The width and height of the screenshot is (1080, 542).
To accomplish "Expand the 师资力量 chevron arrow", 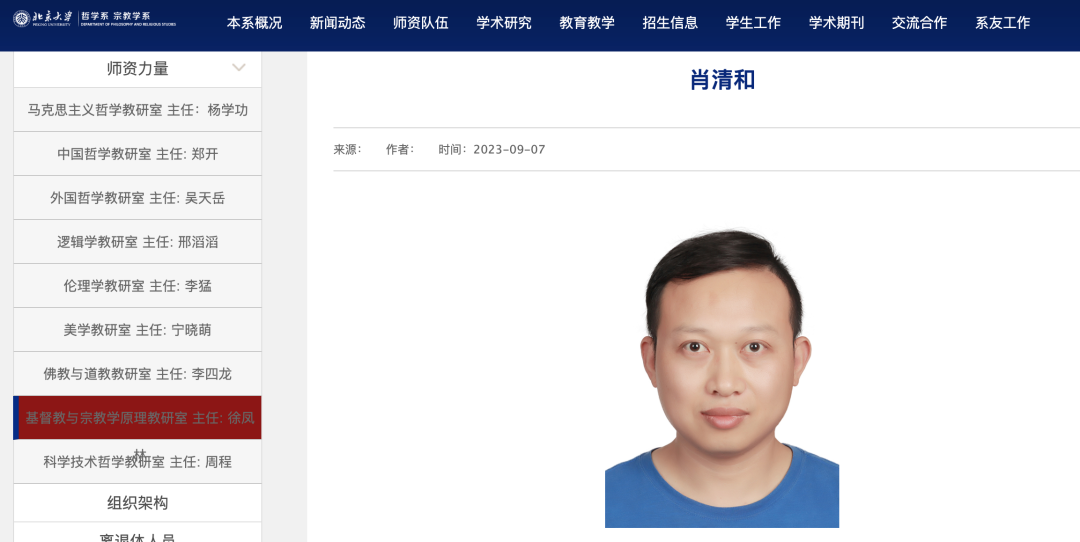I will click(x=238, y=67).
